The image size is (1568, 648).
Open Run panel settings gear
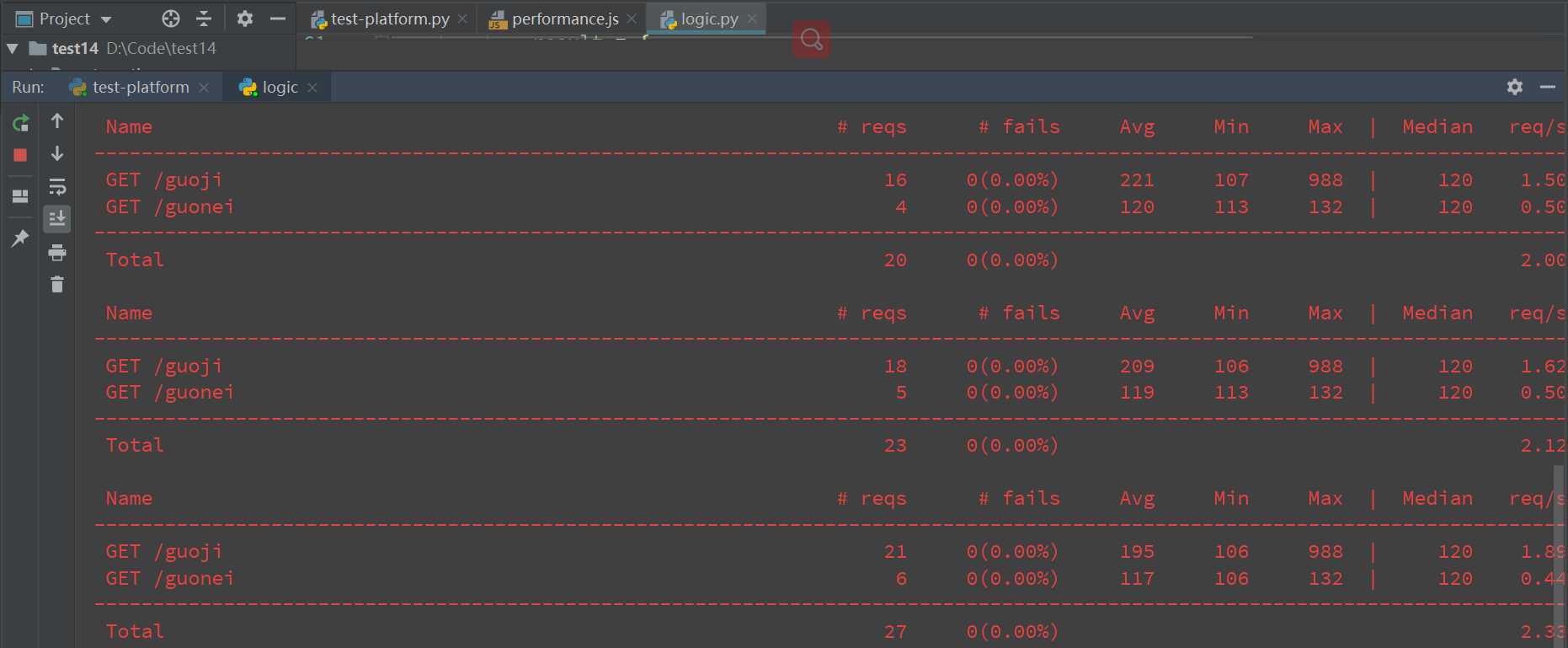1515,87
